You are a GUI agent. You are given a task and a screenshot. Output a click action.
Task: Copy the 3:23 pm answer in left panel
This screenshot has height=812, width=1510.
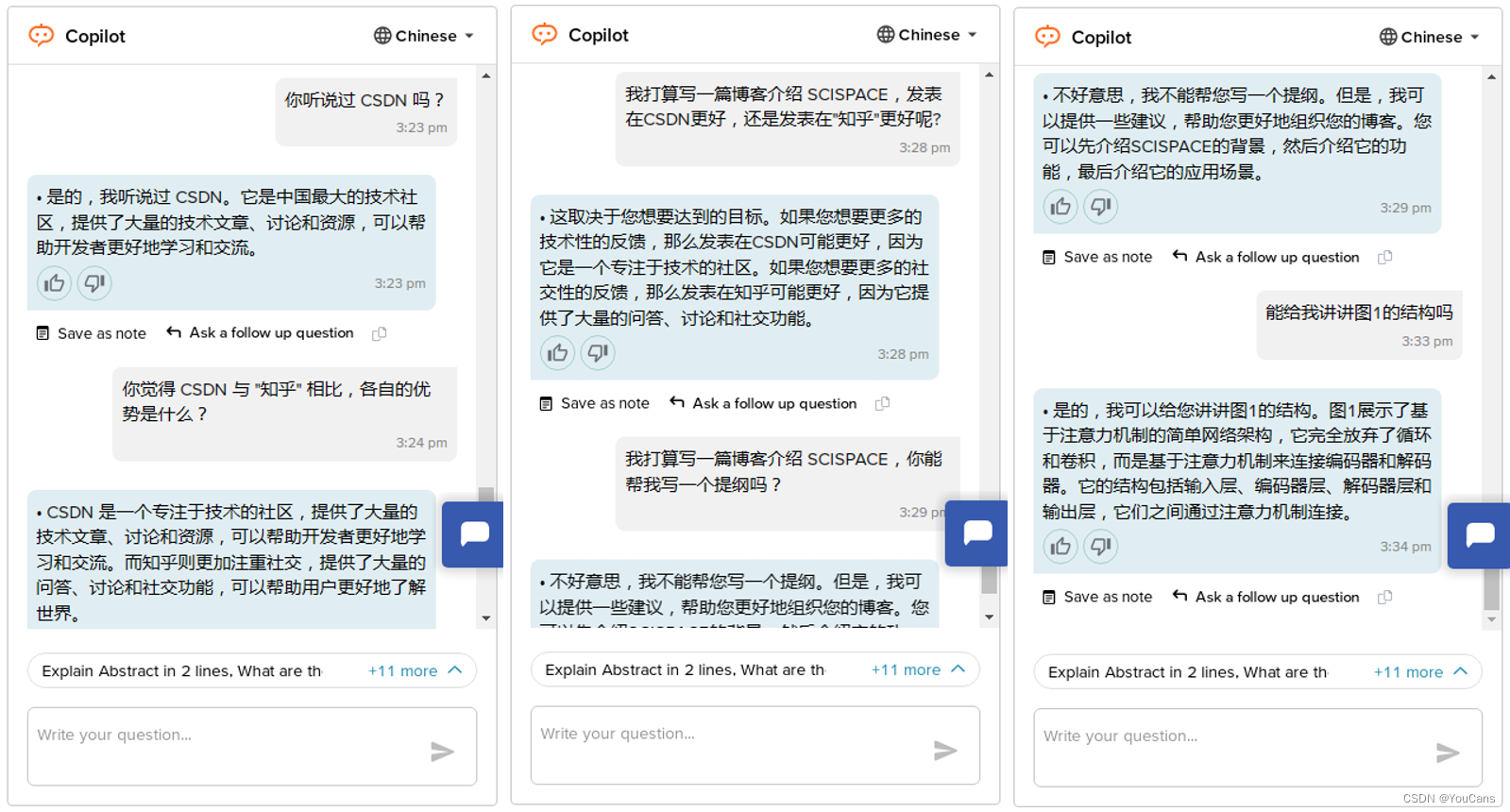coord(380,333)
